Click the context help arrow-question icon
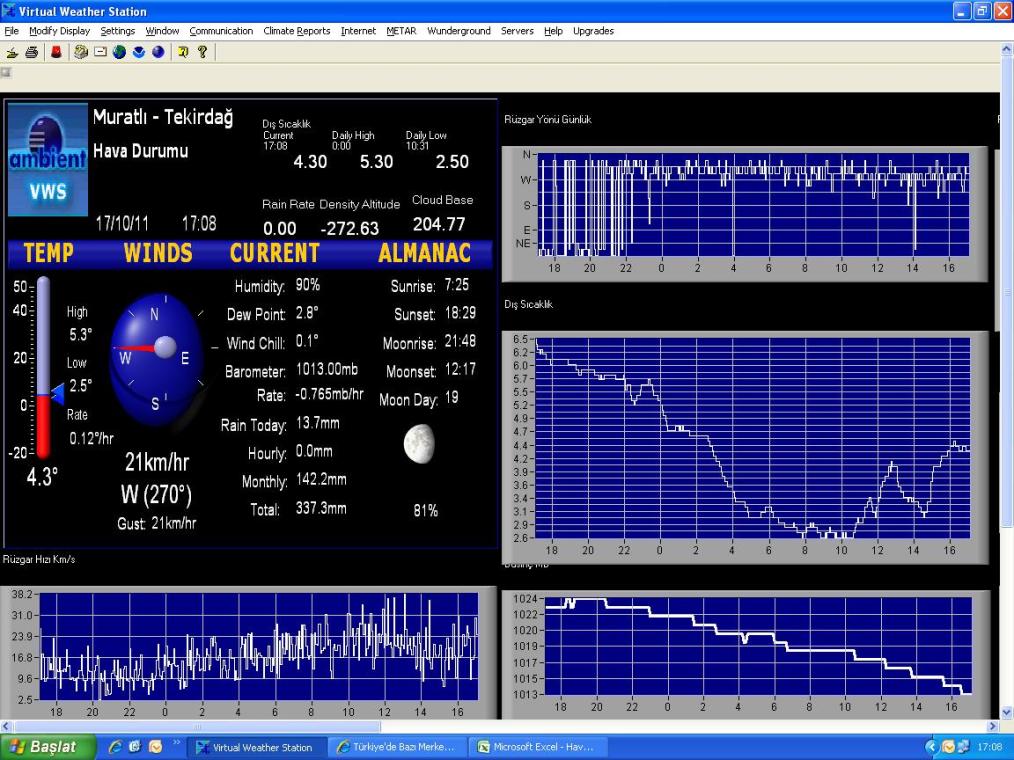1014x760 pixels. (x=183, y=52)
